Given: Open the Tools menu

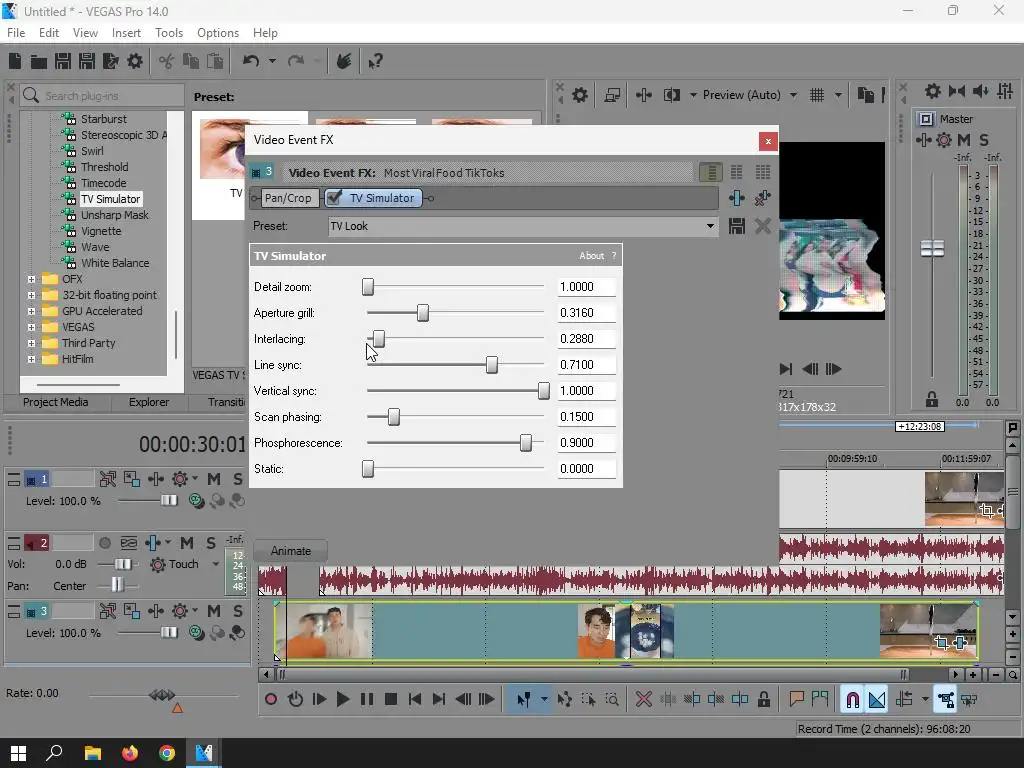Looking at the screenshot, I should pos(168,33).
